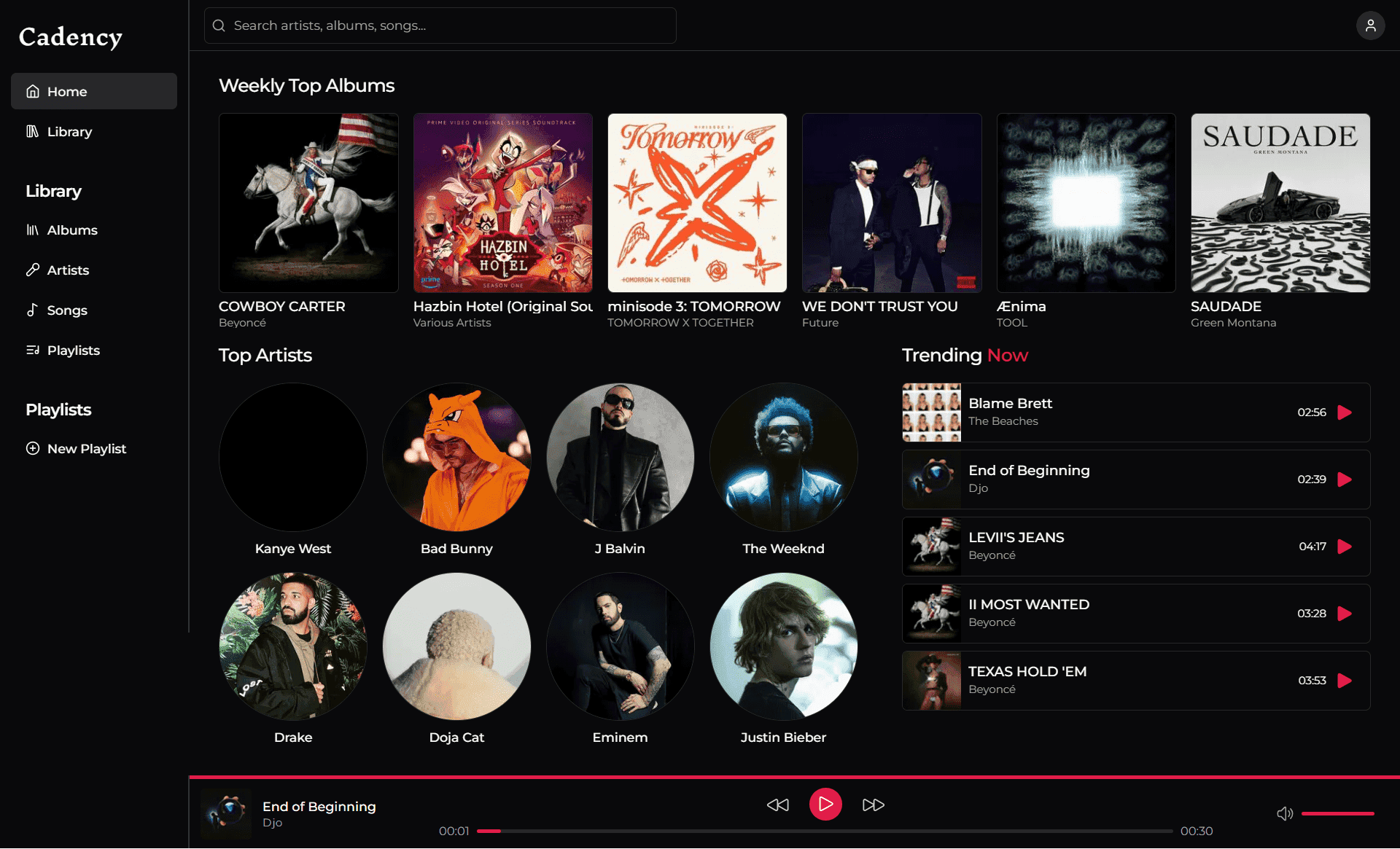Open the COWBOY CARTER album cover
The width and height of the screenshot is (1400, 849).
(308, 203)
